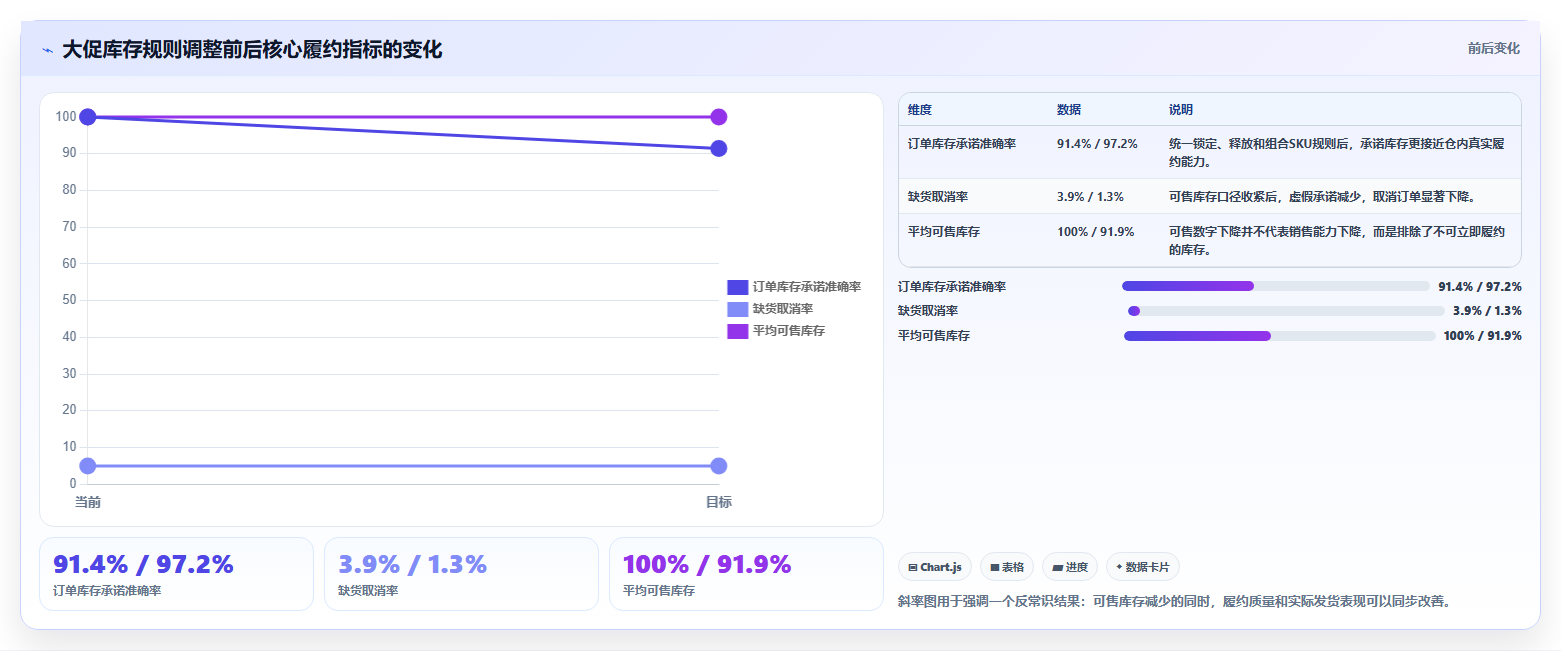Screen dimensions: 1561x651
Task: Click the 订单库存承诺准确率 progress bar
Action: [1276, 286]
